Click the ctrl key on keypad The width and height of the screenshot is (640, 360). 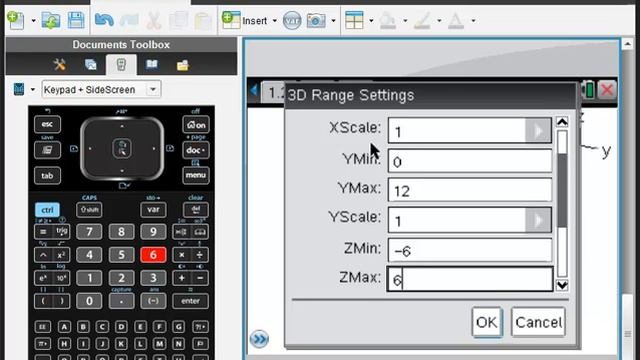tap(47, 210)
